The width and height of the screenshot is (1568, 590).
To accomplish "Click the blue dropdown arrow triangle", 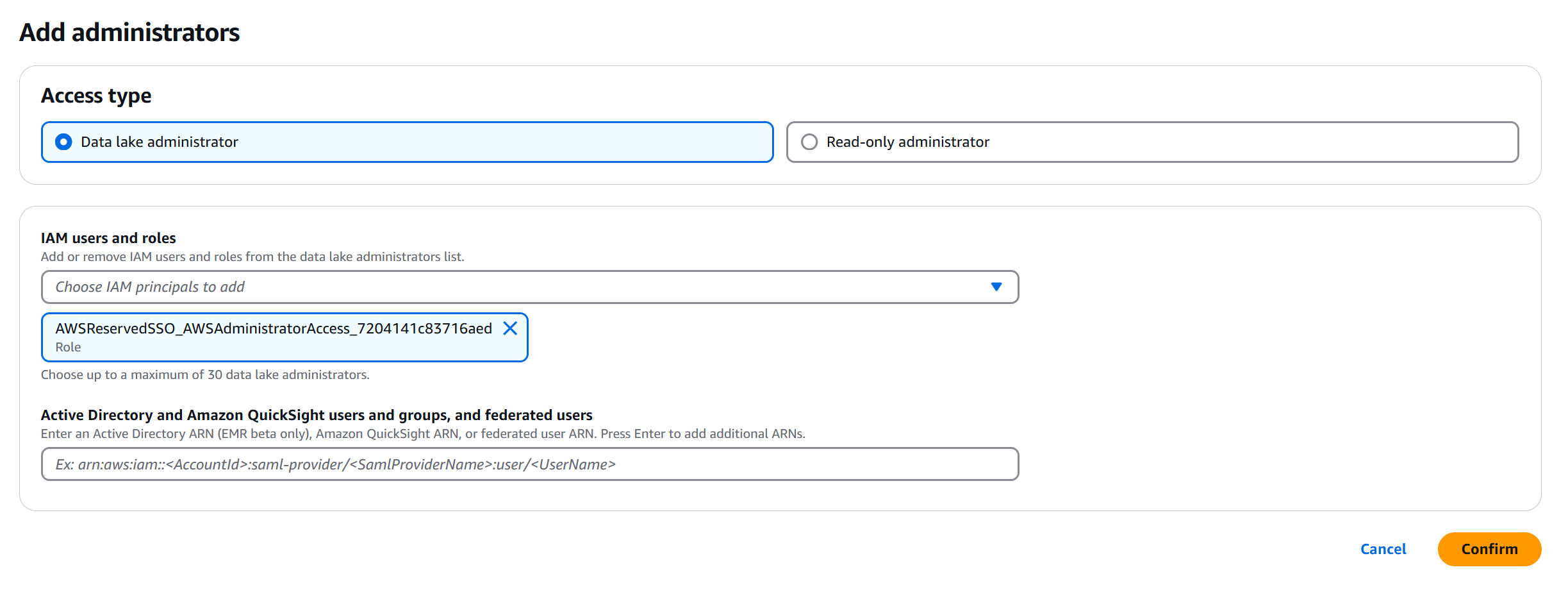I will coord(996,287).
